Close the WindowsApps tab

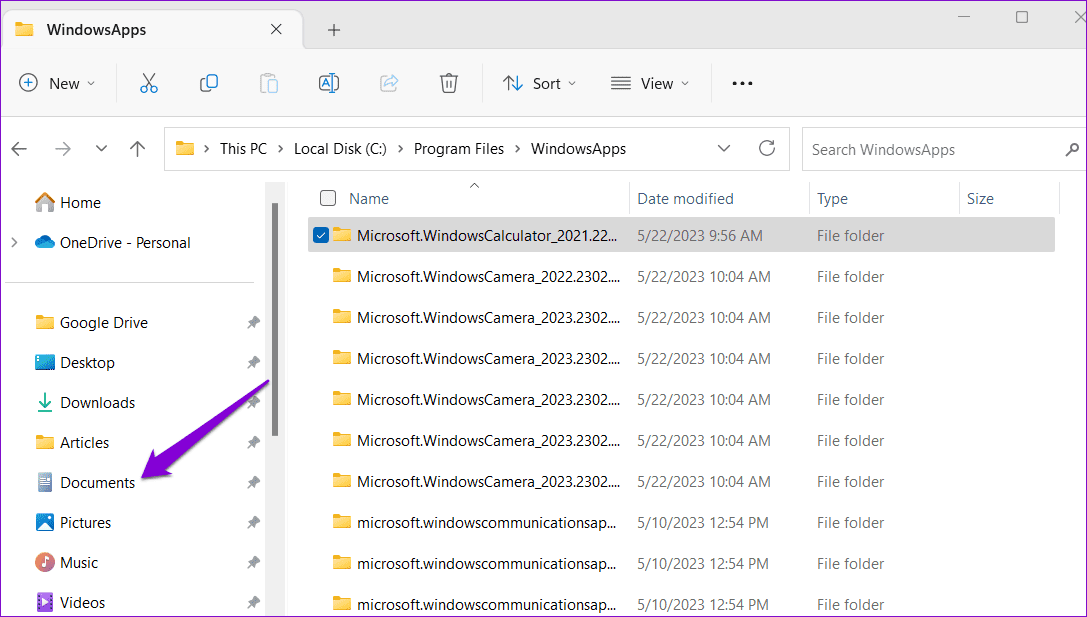tap(276, 29)
